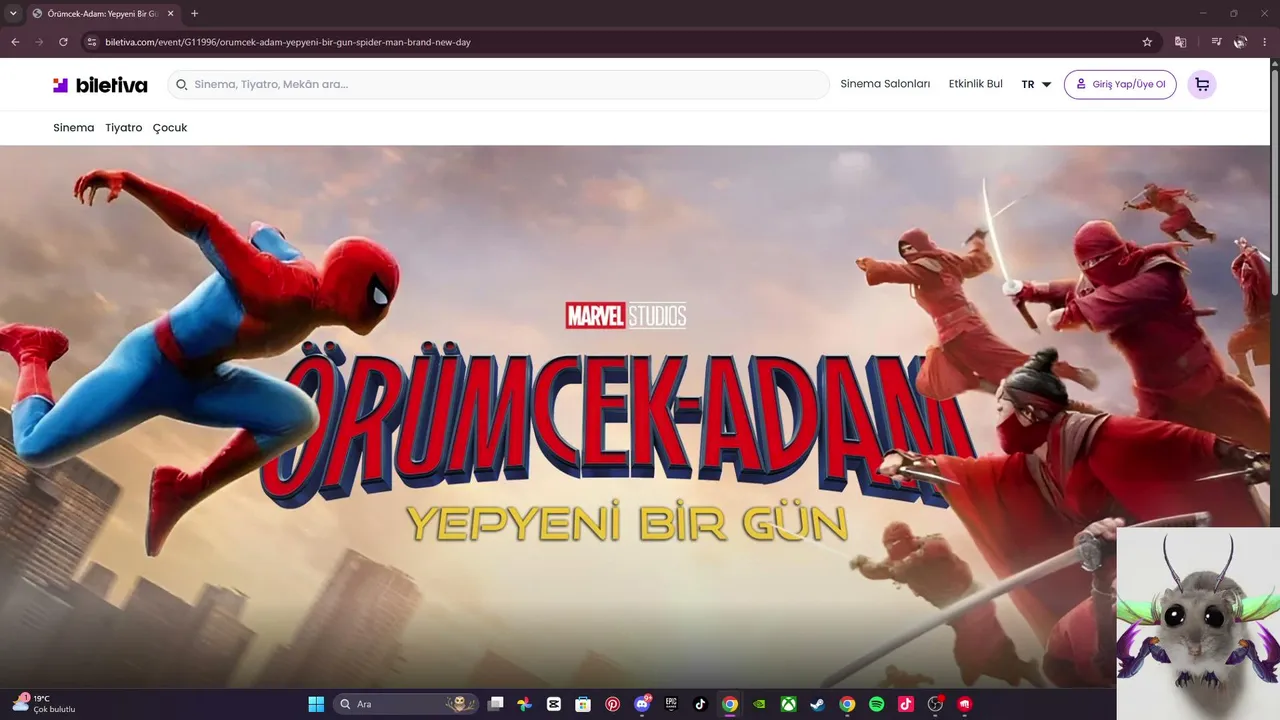The width and height of the screenshot is (1280, 720).
Task: Open the Chrome profile avatar
Action: coord(1240,42)
